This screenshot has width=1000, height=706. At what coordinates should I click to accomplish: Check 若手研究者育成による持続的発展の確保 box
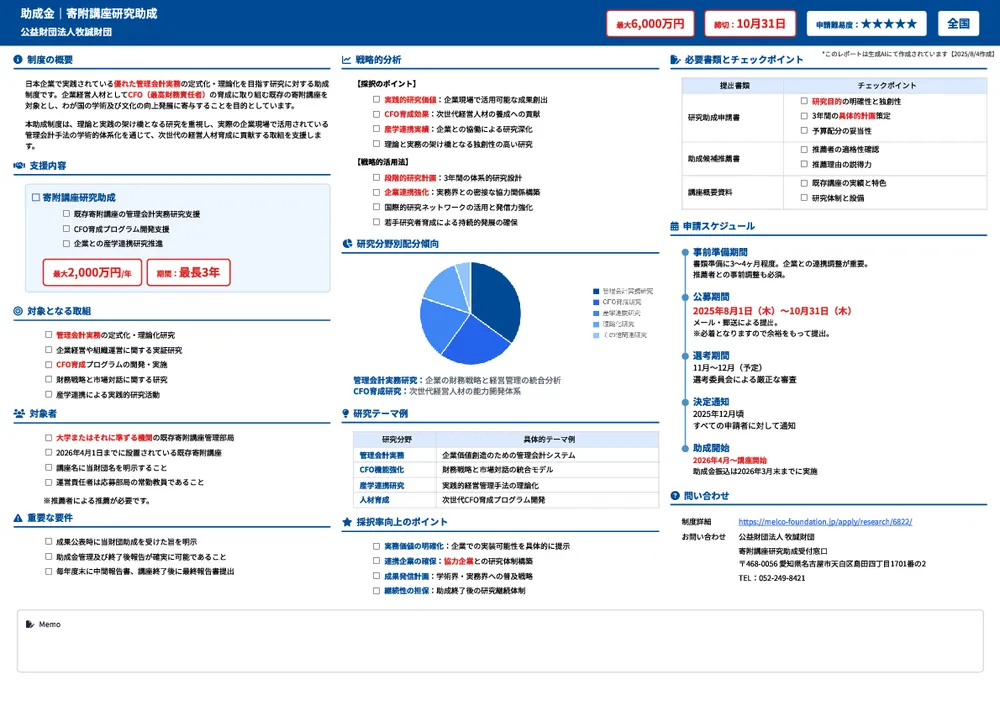click(376, 222)
